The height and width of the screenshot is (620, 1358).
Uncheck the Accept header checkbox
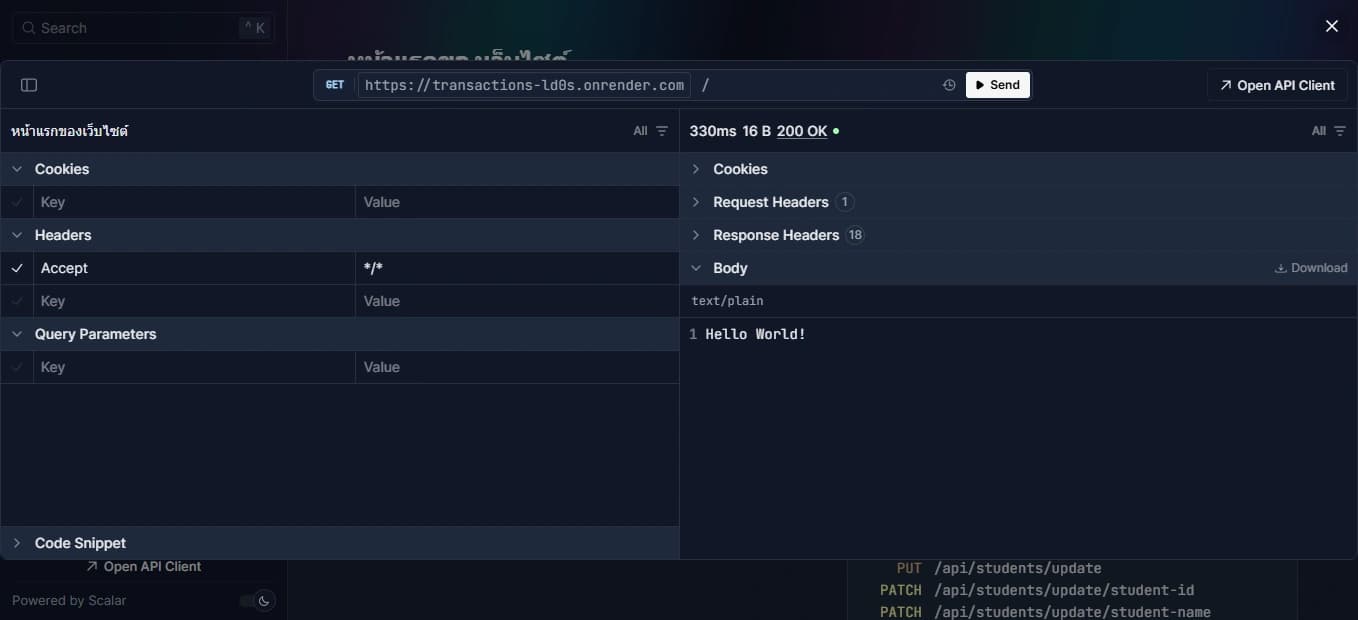pyautogui.click(x=17, y=268)
